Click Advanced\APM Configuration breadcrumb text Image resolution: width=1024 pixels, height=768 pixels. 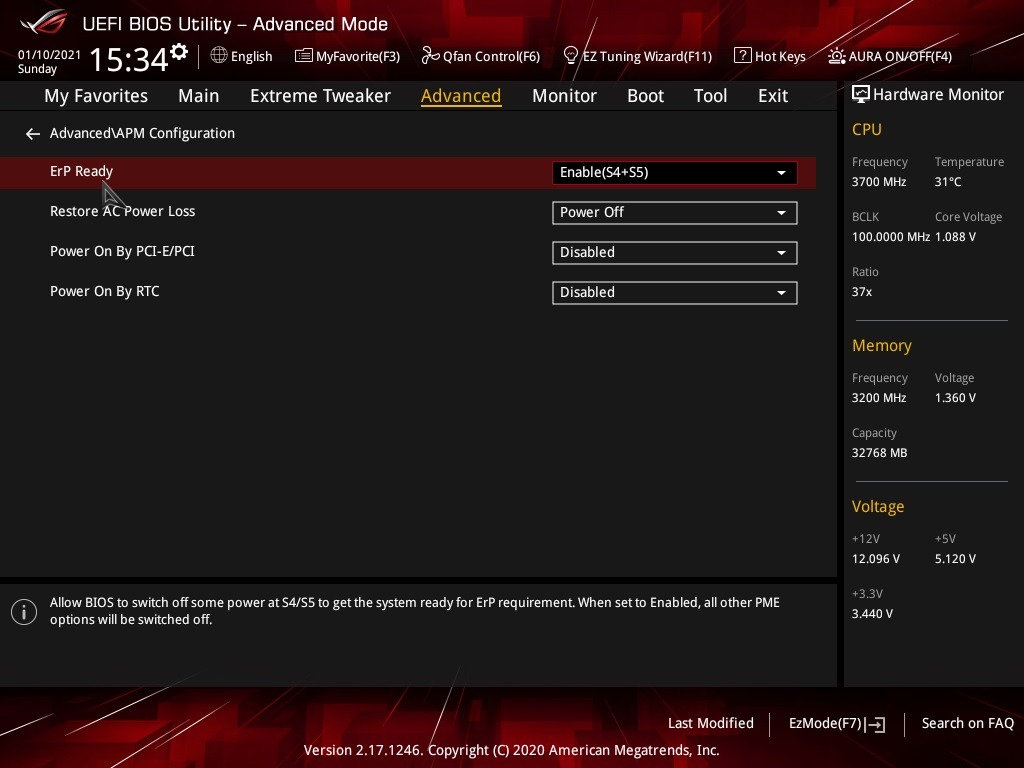142,133
